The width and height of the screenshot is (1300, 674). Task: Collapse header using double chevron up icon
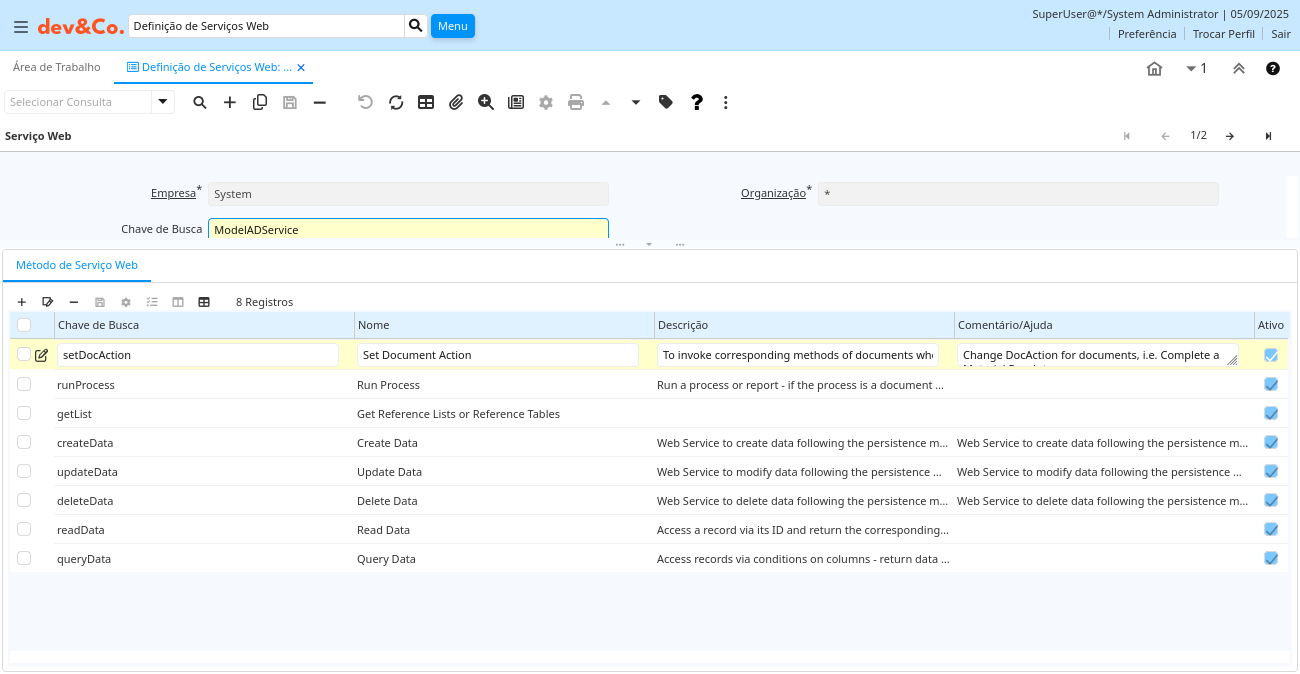[1238, 68]
